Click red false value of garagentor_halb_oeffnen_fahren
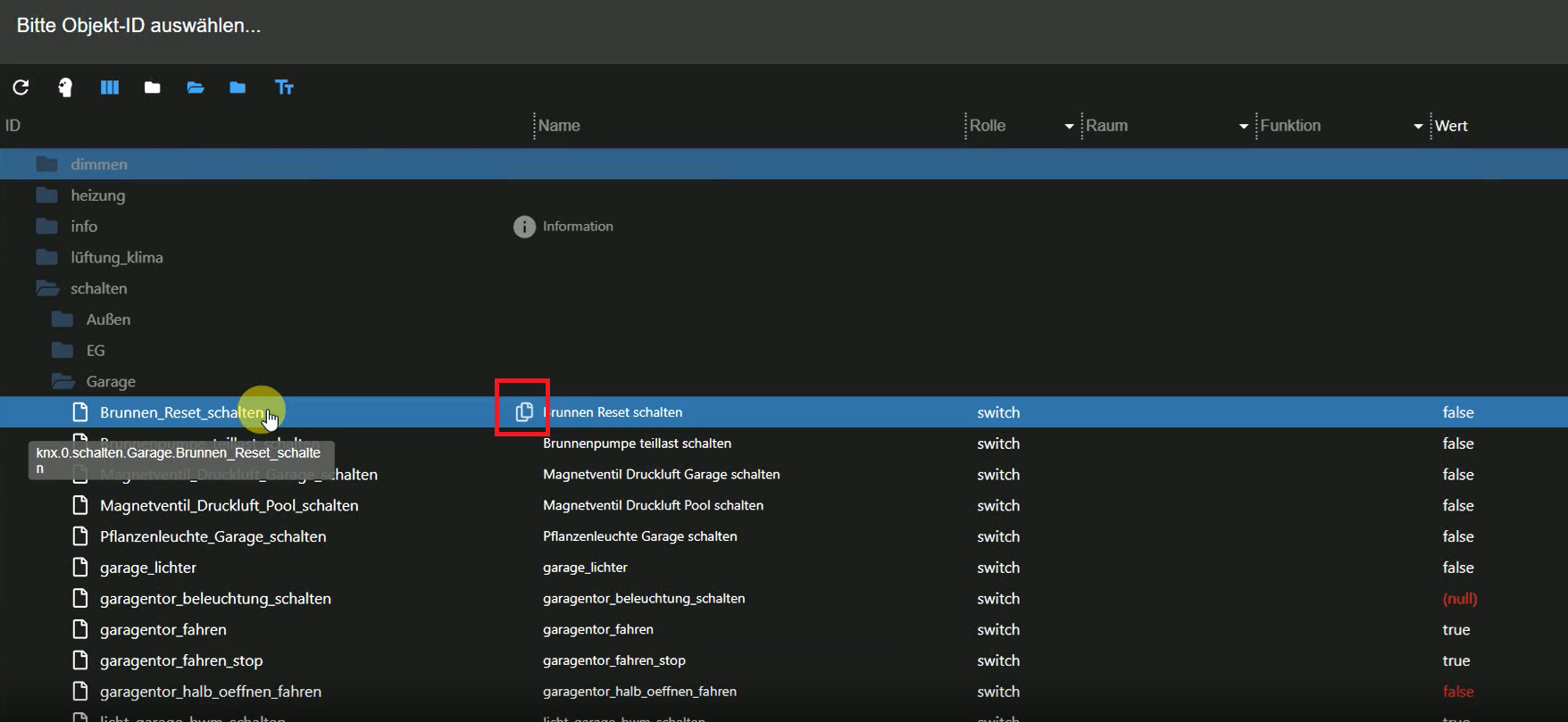Screen dimensions: 1568x722 click(1458, 691)
